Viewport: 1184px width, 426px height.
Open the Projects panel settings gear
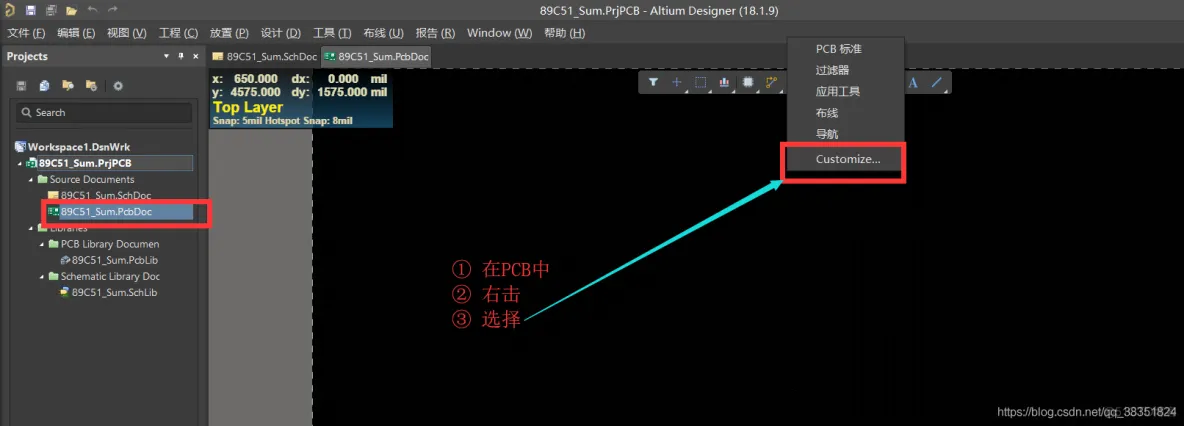[118, 85]
